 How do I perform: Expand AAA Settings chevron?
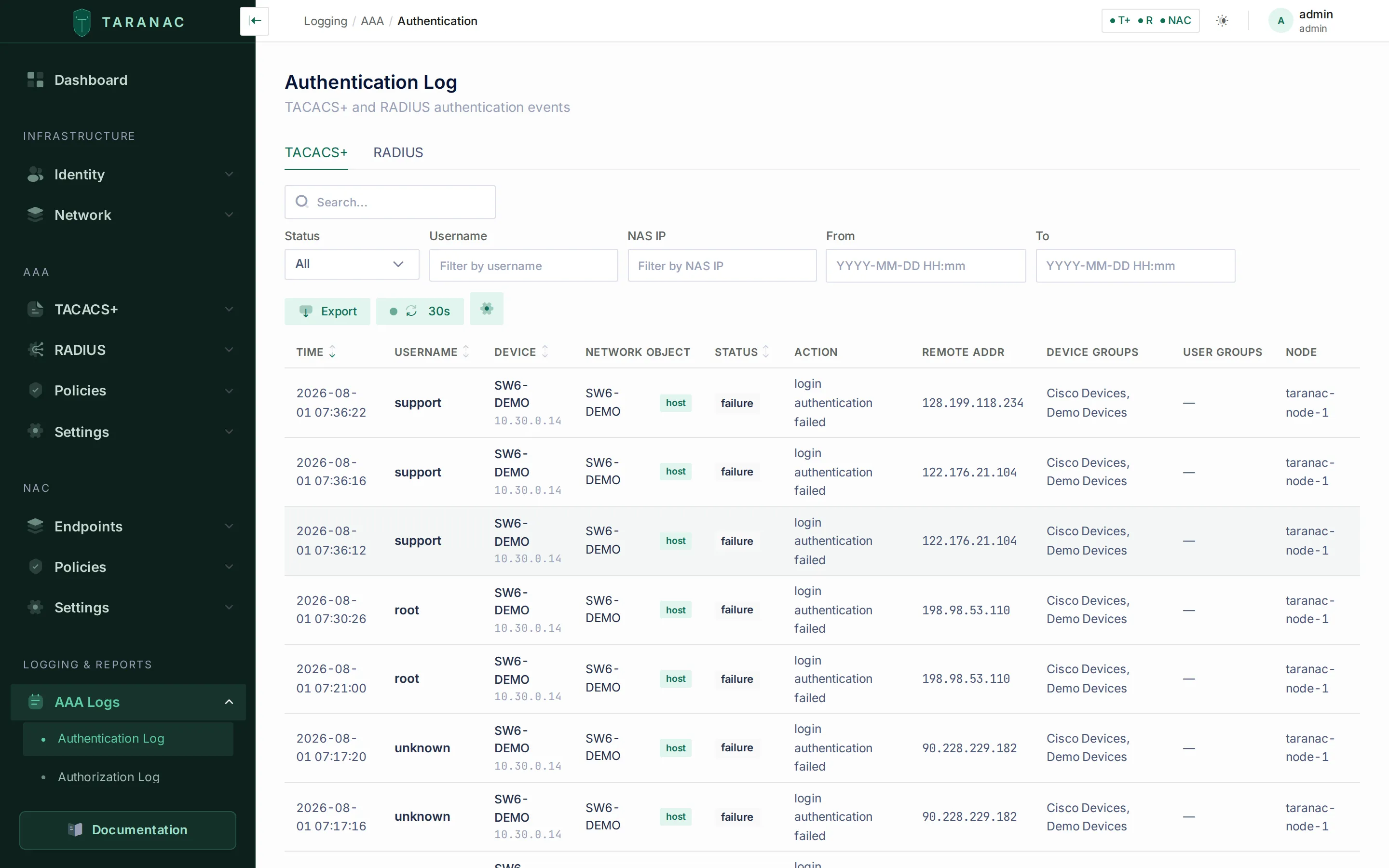(x=229, y=431)
